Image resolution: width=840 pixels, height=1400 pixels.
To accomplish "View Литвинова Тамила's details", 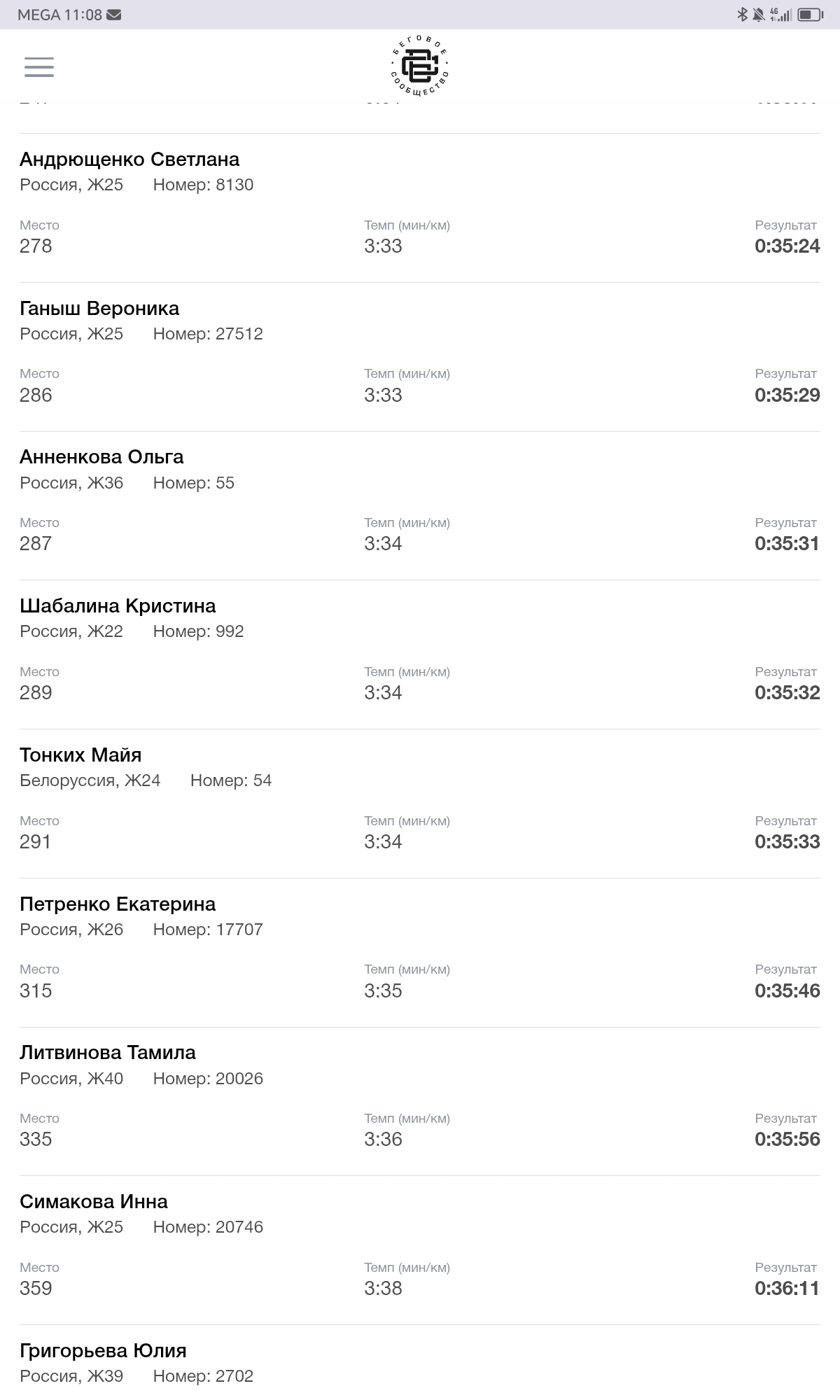I will coord(108,1053).
